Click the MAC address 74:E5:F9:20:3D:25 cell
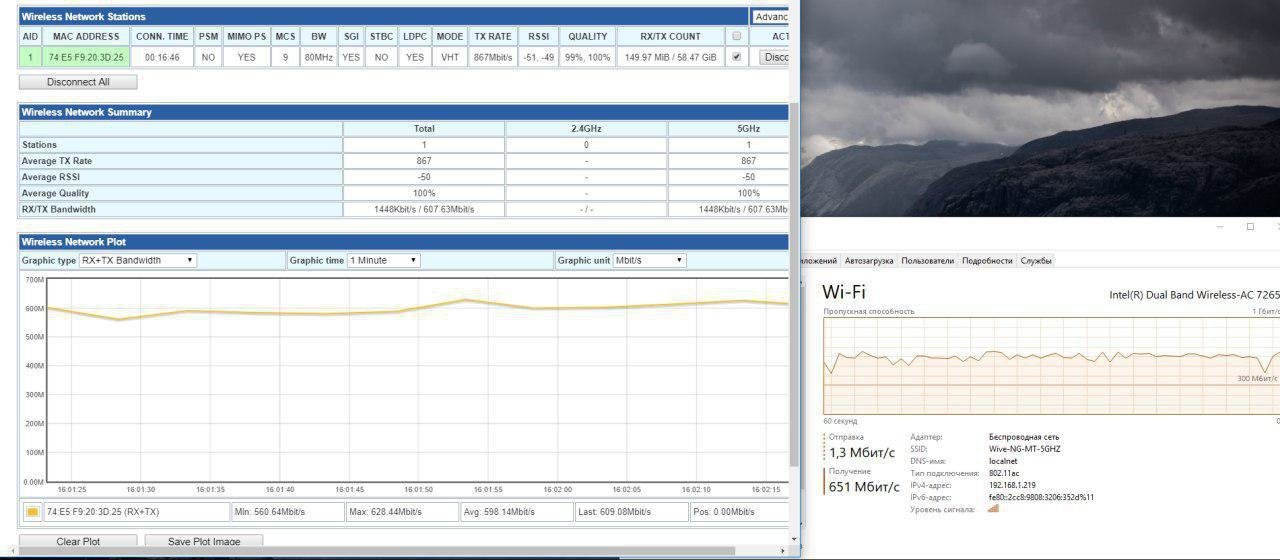 point(86,57)
